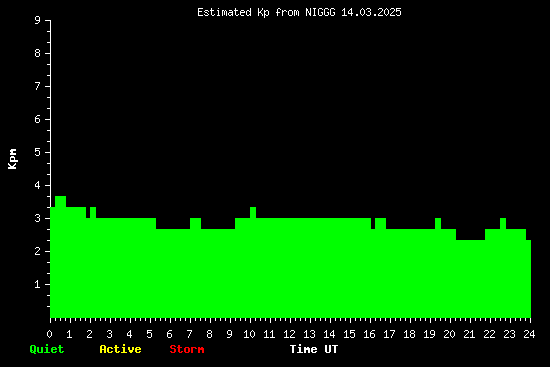Click the lowest green bar section near hour 21

[x=470, y=279]
